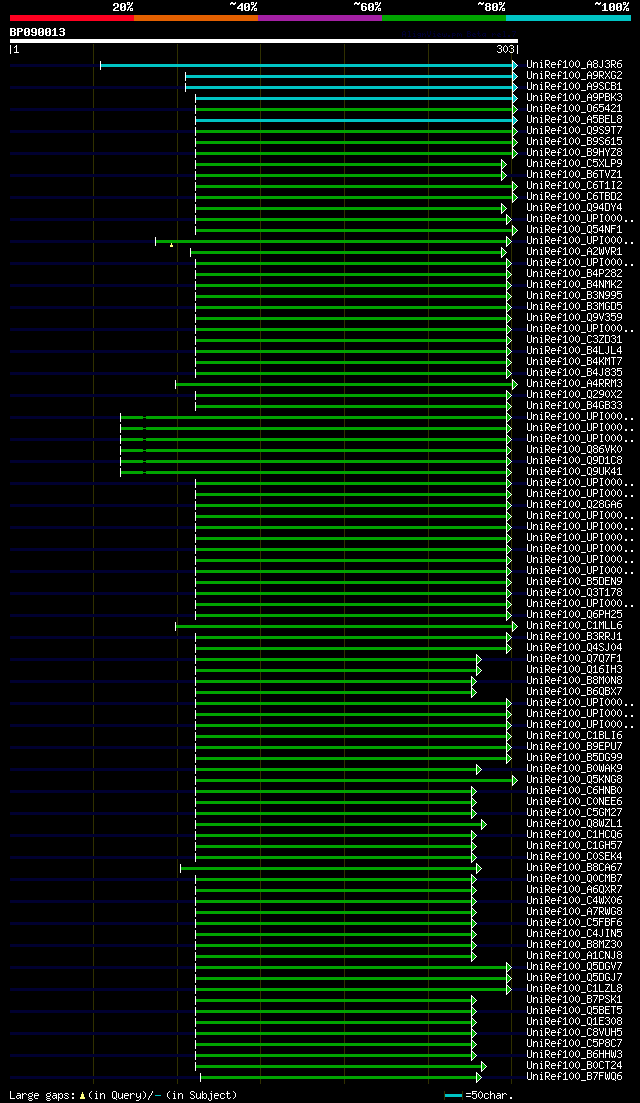Open the UniRef100_C1LZL8 hit label
This screenshot has height=1103, width=640.
coord(574,990)
